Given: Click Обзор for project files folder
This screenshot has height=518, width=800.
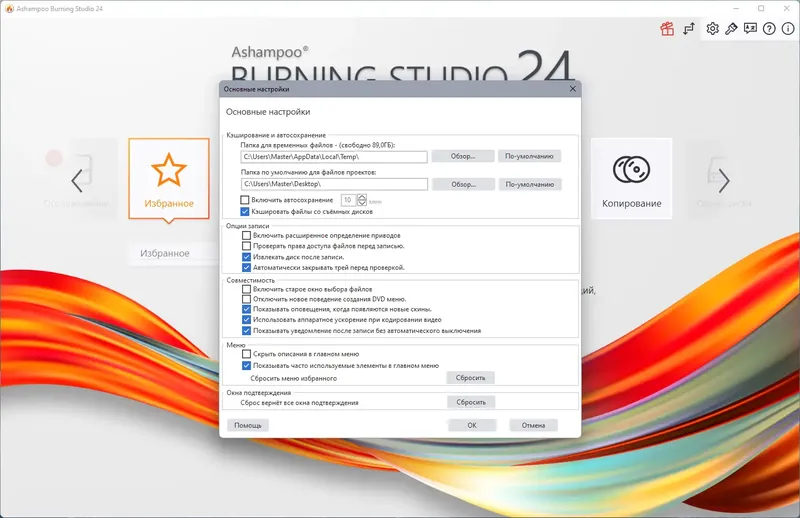Looking at the screenshot, I should click(x=463, y=184).
